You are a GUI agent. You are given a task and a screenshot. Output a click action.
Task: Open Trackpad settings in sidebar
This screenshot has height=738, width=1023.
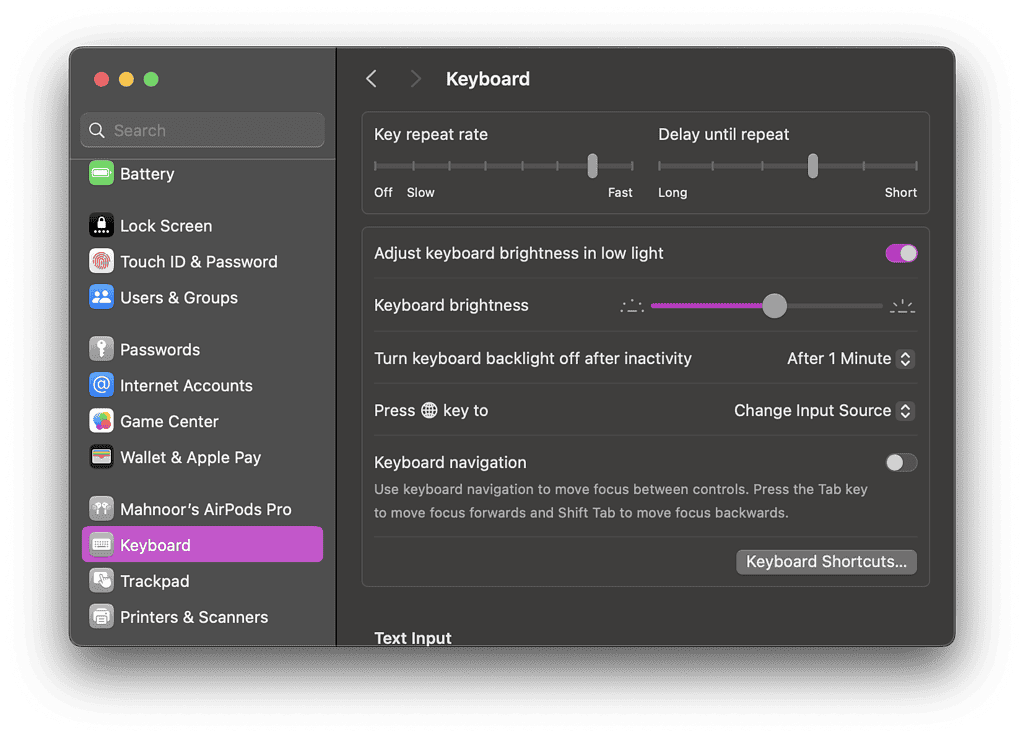[154, 581]
